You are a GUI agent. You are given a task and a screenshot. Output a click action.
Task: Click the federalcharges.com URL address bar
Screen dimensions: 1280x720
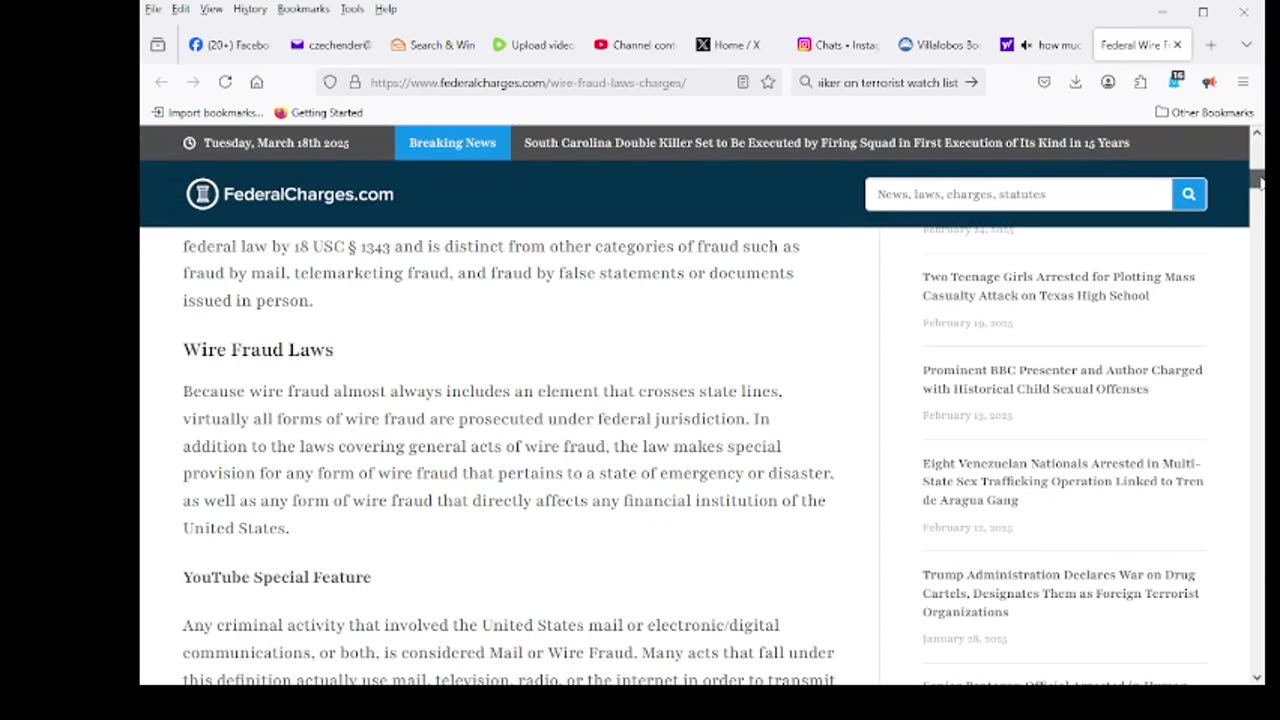528,83
